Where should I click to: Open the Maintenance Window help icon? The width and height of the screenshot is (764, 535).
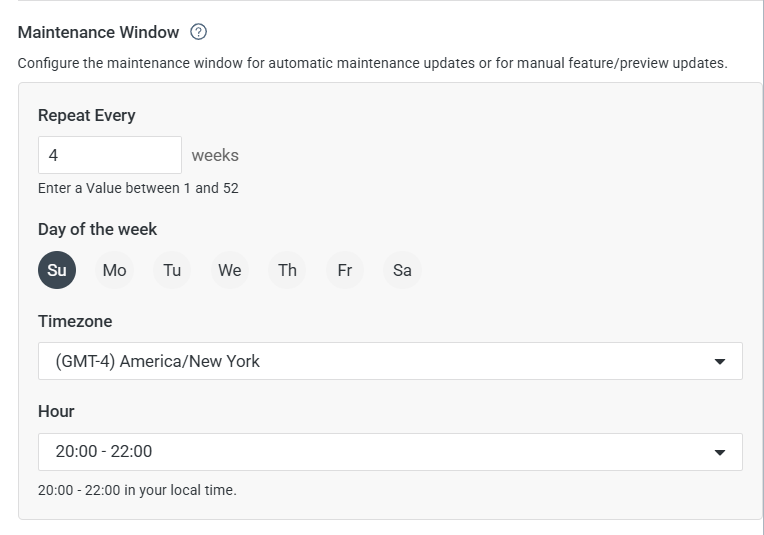coord(198,32)
